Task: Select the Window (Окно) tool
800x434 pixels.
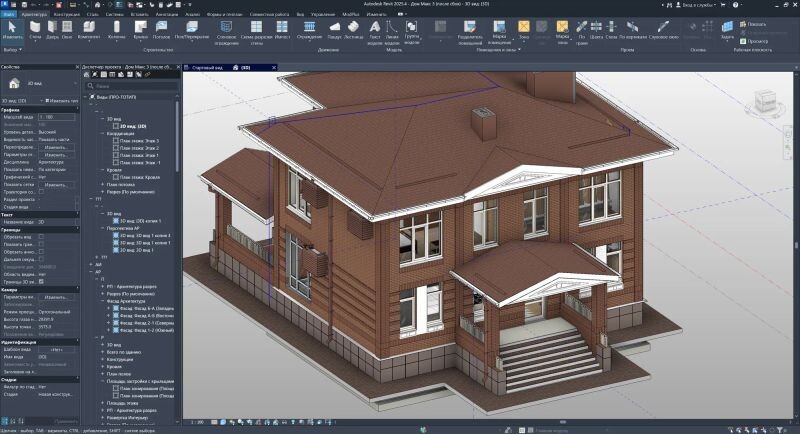Action: (x=66, y=31)
